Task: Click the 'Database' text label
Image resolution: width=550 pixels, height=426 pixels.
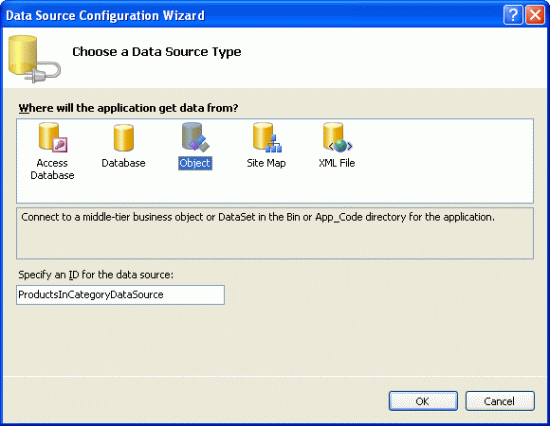Action: point(123,163)
